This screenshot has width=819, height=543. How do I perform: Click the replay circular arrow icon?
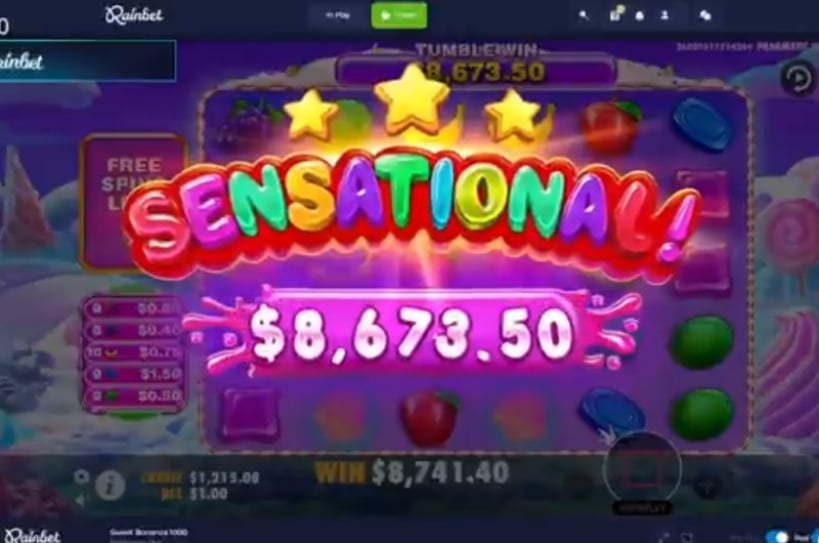point(798,79)
